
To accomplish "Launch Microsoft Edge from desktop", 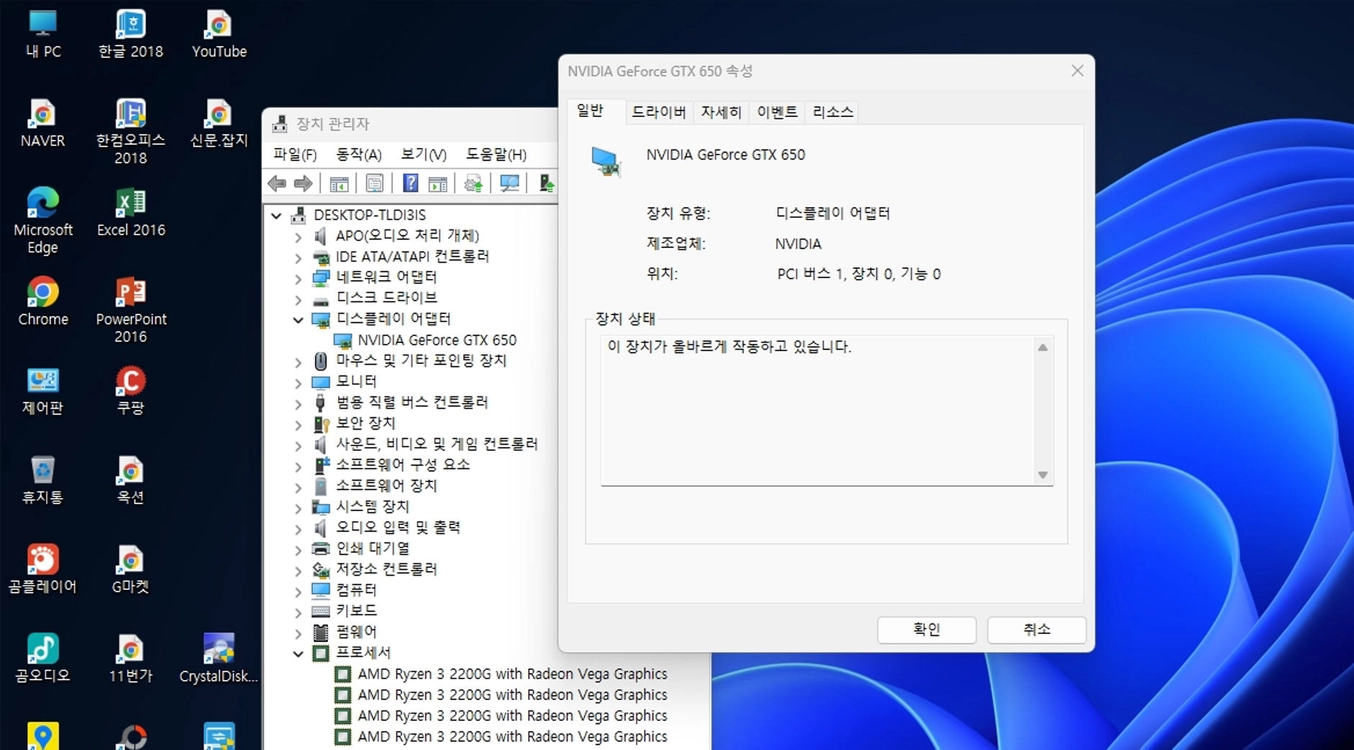I will point(42,220).
